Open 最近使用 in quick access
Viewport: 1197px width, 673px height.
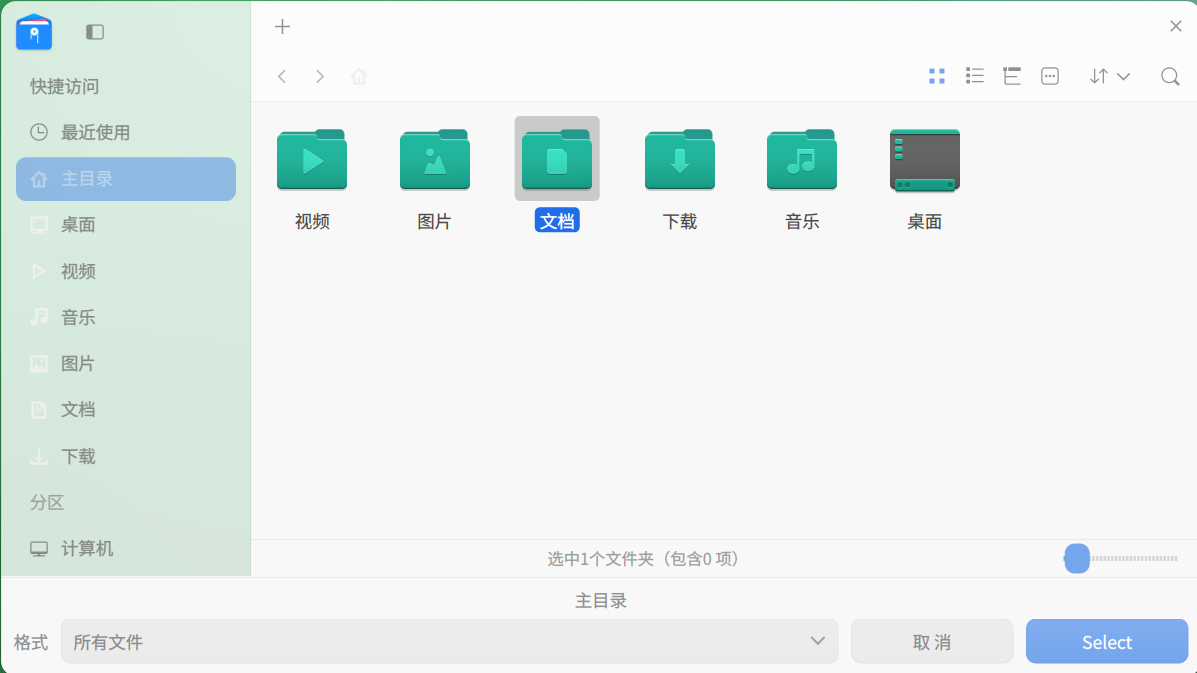coord(126,132)
